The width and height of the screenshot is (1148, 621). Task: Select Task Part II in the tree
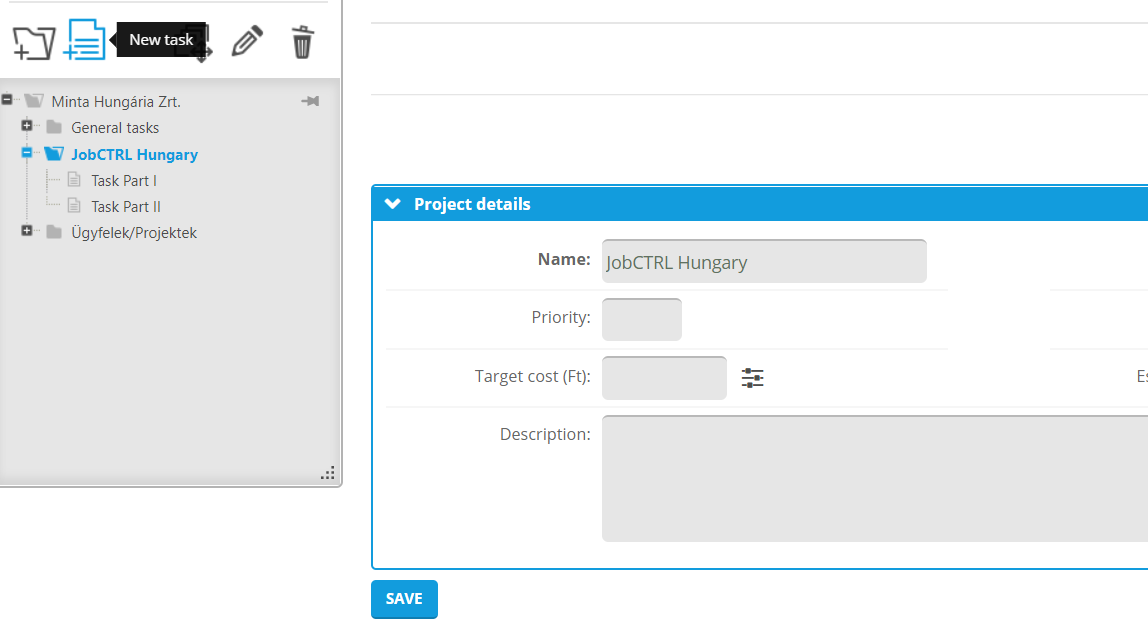coord(125,207)
